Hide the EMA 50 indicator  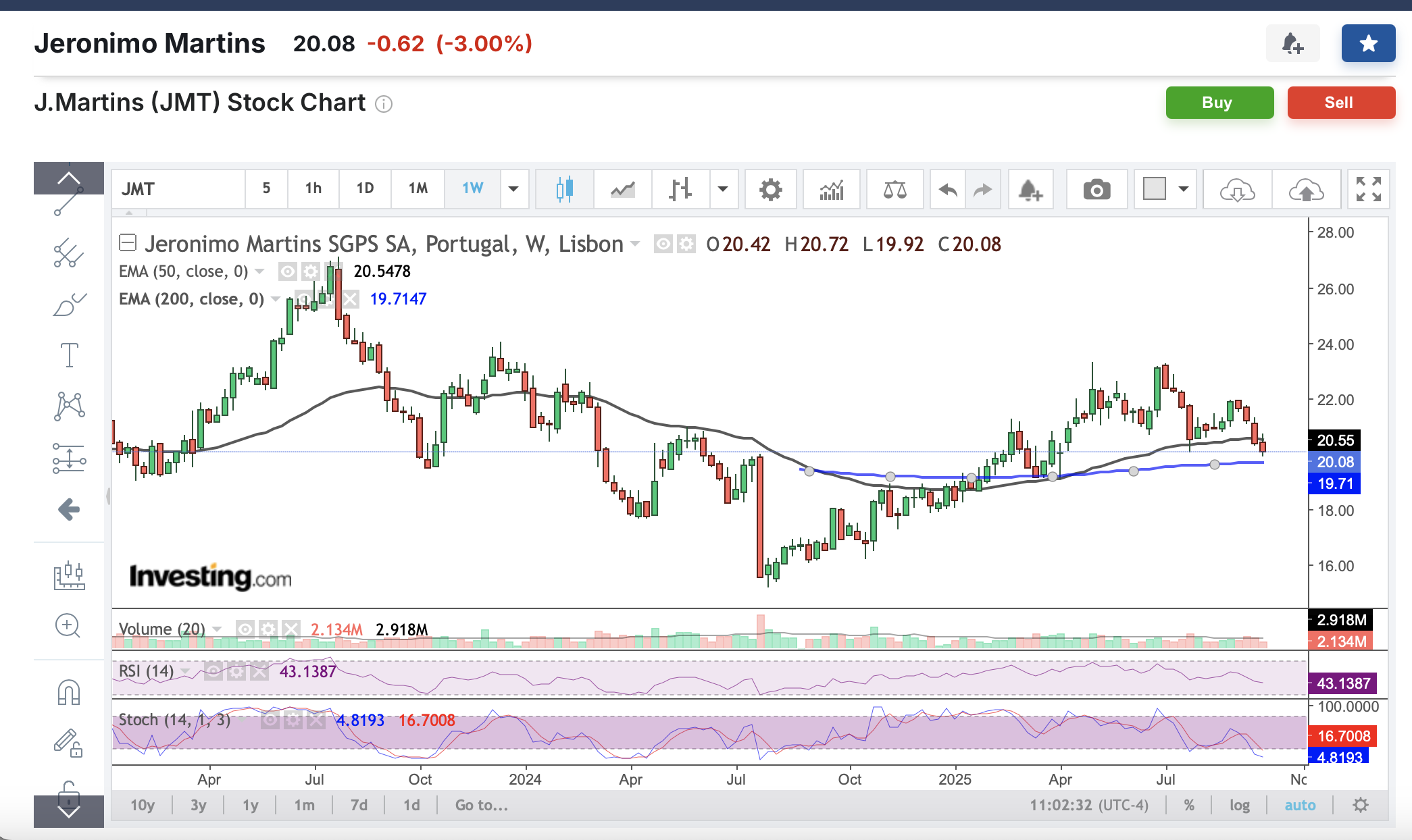(288, 271)
